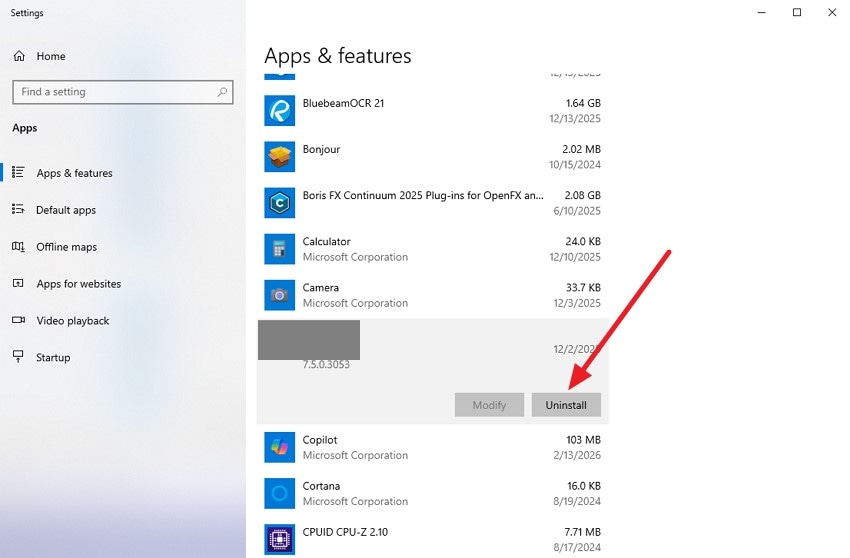Image resolution: width=850 pixels, height=558 pixels.
Task: Click the 2.08 GB size value
Action: (583, 195)
